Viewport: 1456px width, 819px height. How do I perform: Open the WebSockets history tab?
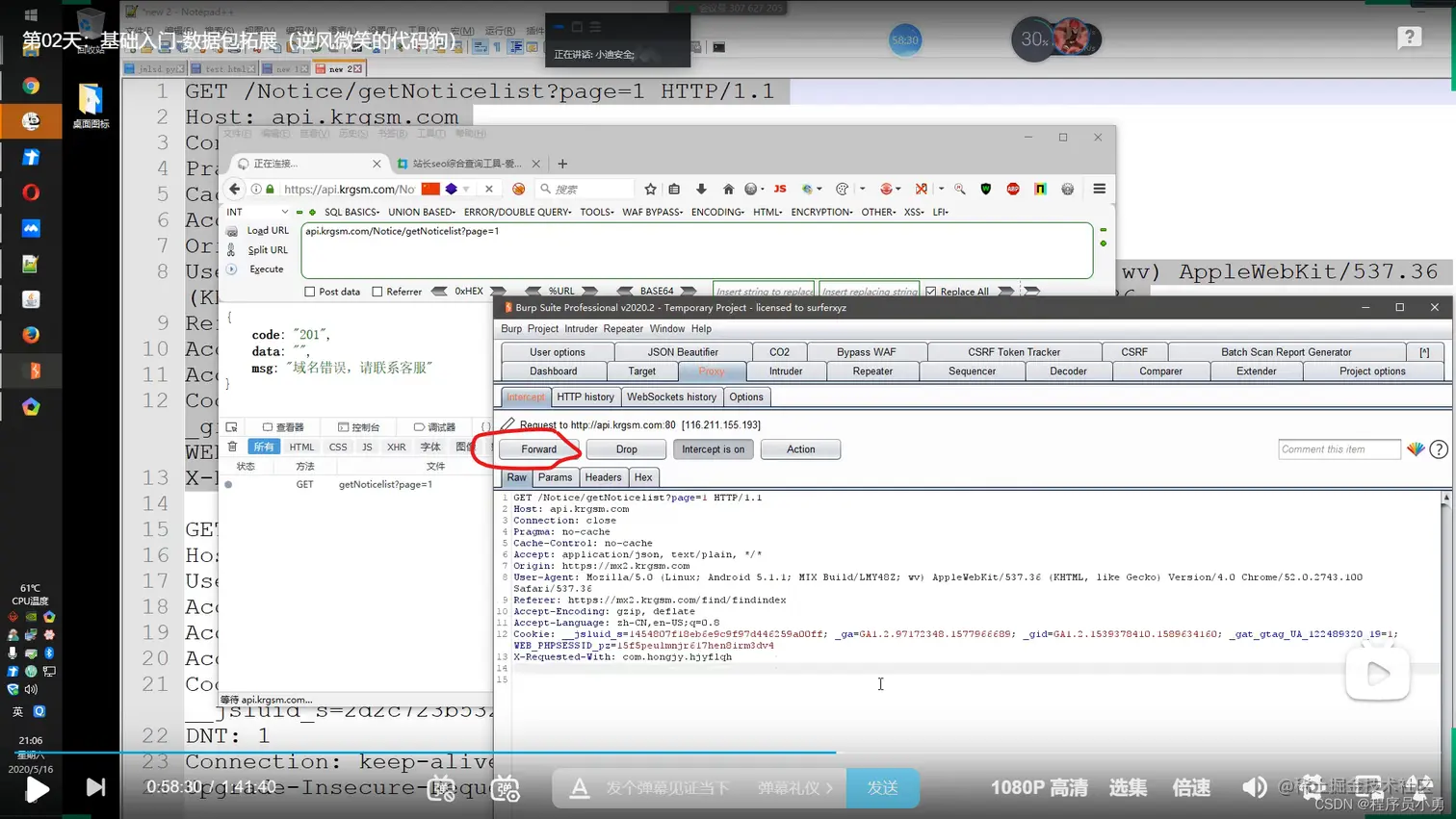pos(671,397)
